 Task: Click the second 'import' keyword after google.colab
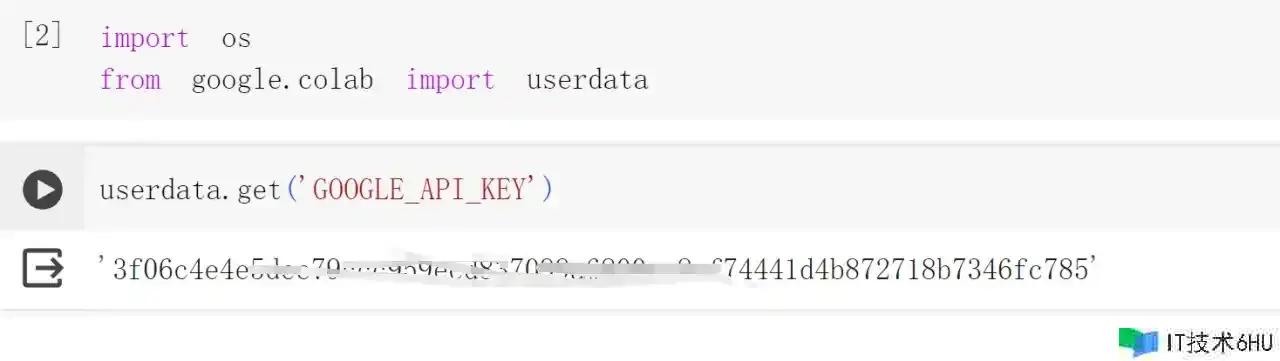coord(450,81)
